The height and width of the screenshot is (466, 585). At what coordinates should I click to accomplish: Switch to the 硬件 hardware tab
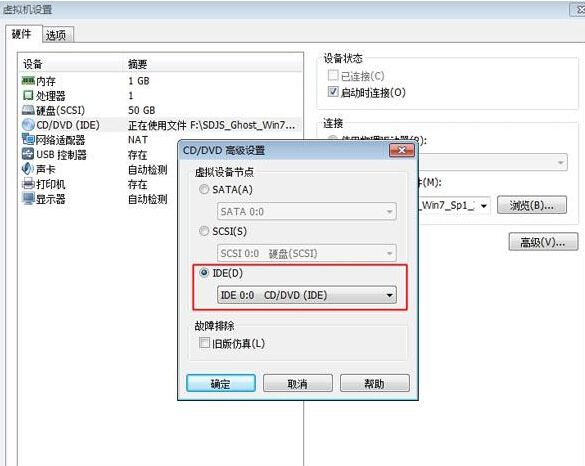point(22,34)
